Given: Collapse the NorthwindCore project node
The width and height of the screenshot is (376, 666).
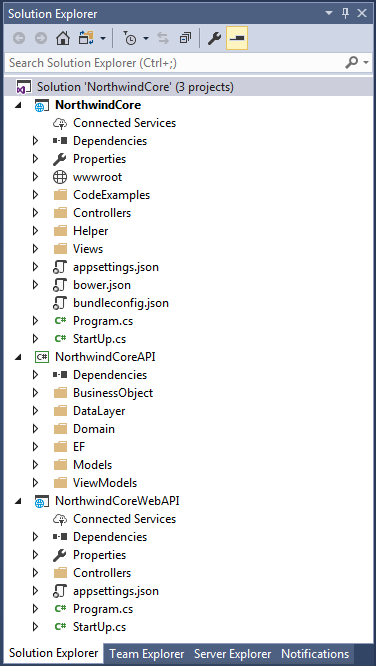Looking at the screenshot, I should pyautogui.click(x=17, y=105).
